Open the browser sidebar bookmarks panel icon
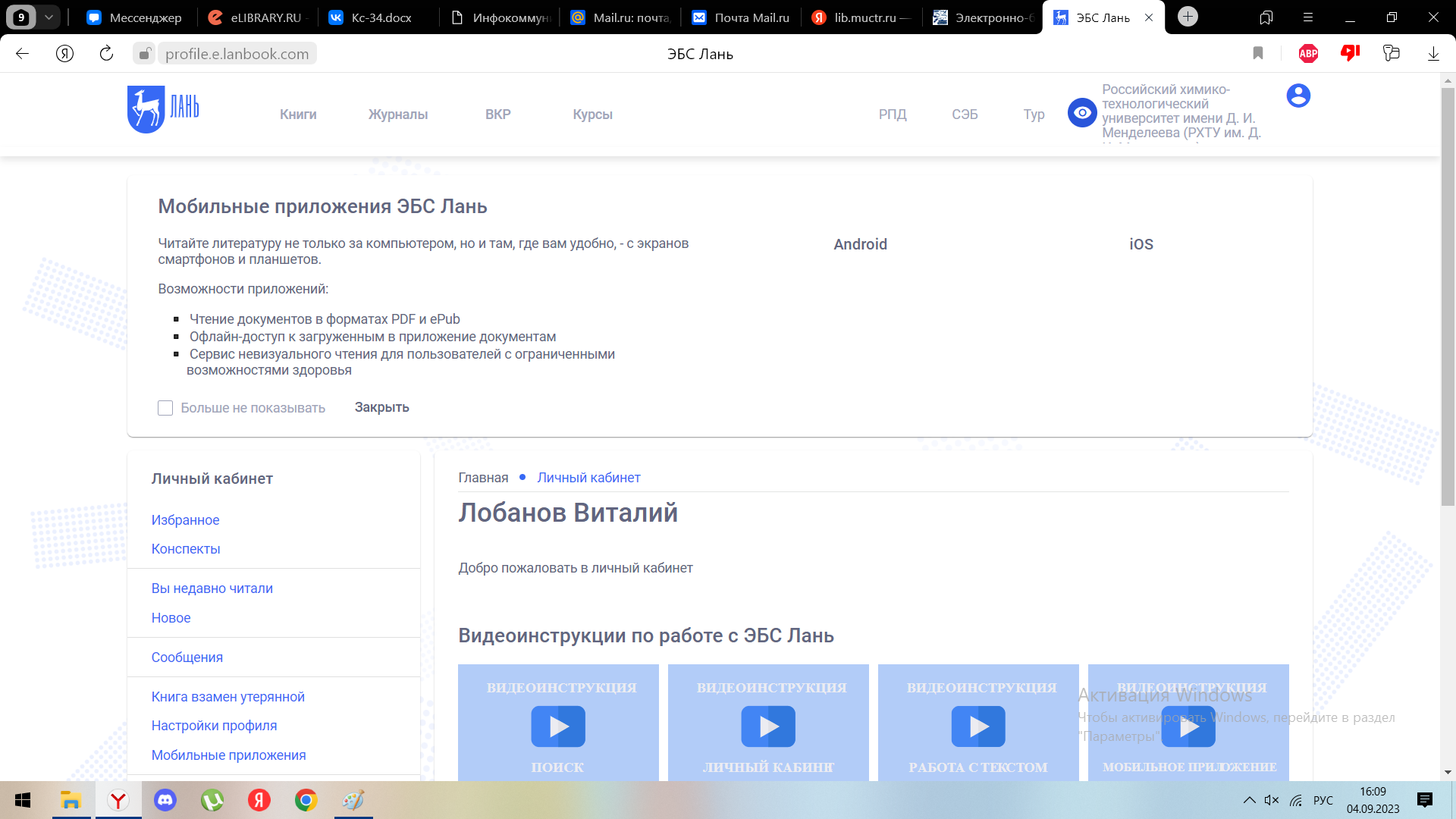This screenshot has width=1456, height=819. (x=1266, y=17)
